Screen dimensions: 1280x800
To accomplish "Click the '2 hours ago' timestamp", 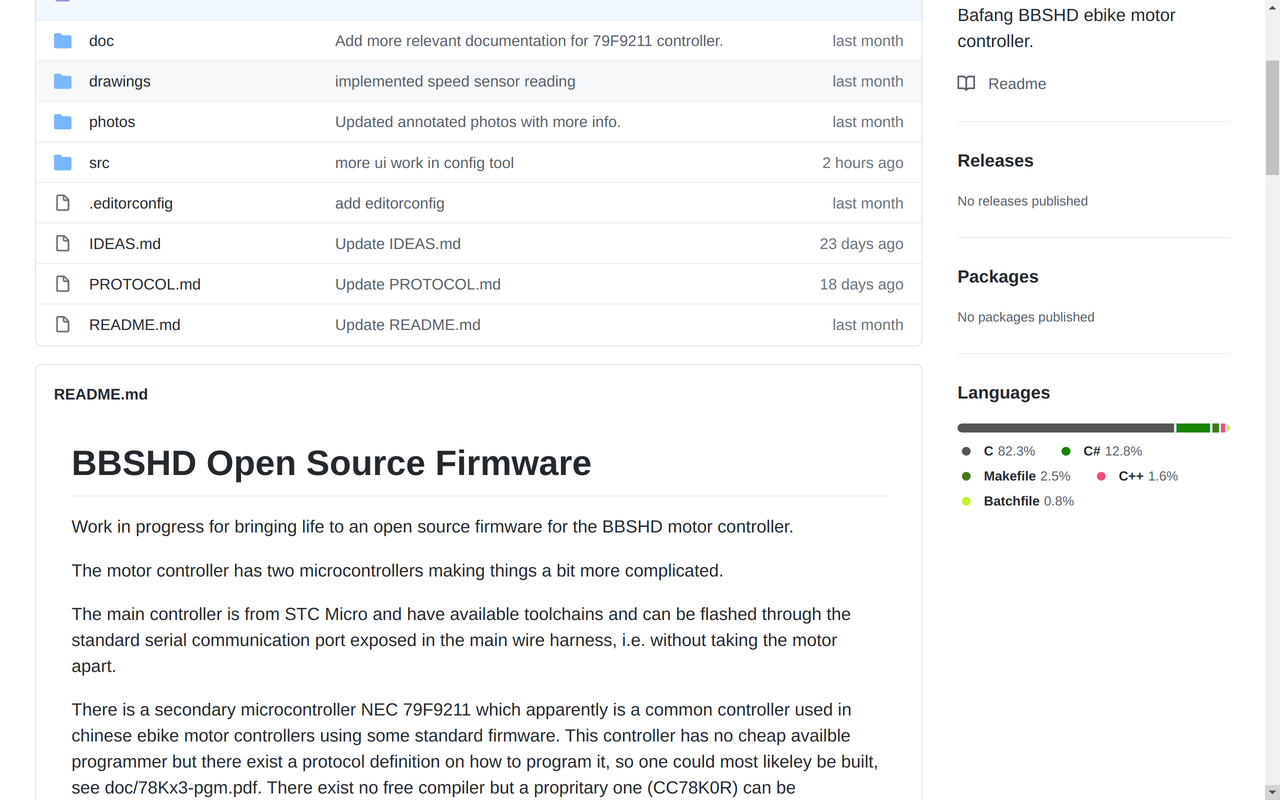I will click(x=862, y=162).
